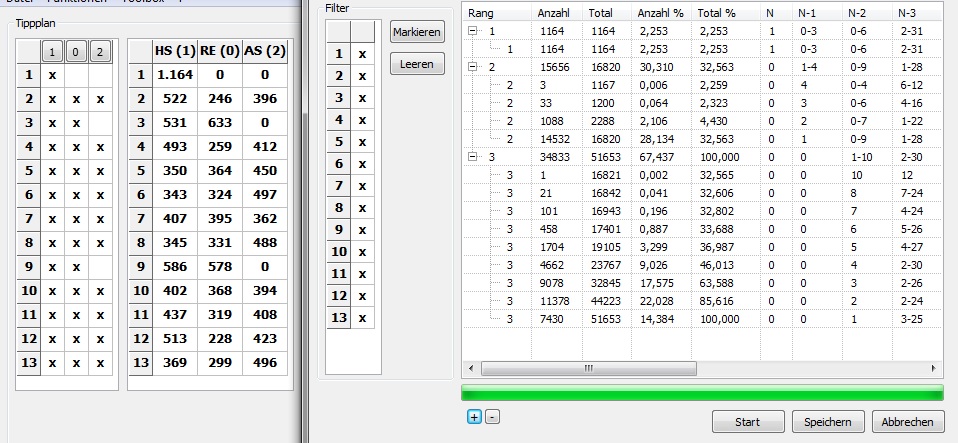Toggle Tippplan row 5 tip x under column 2
Viewport: 958px width, 443px height.
(x=100, y=171)
